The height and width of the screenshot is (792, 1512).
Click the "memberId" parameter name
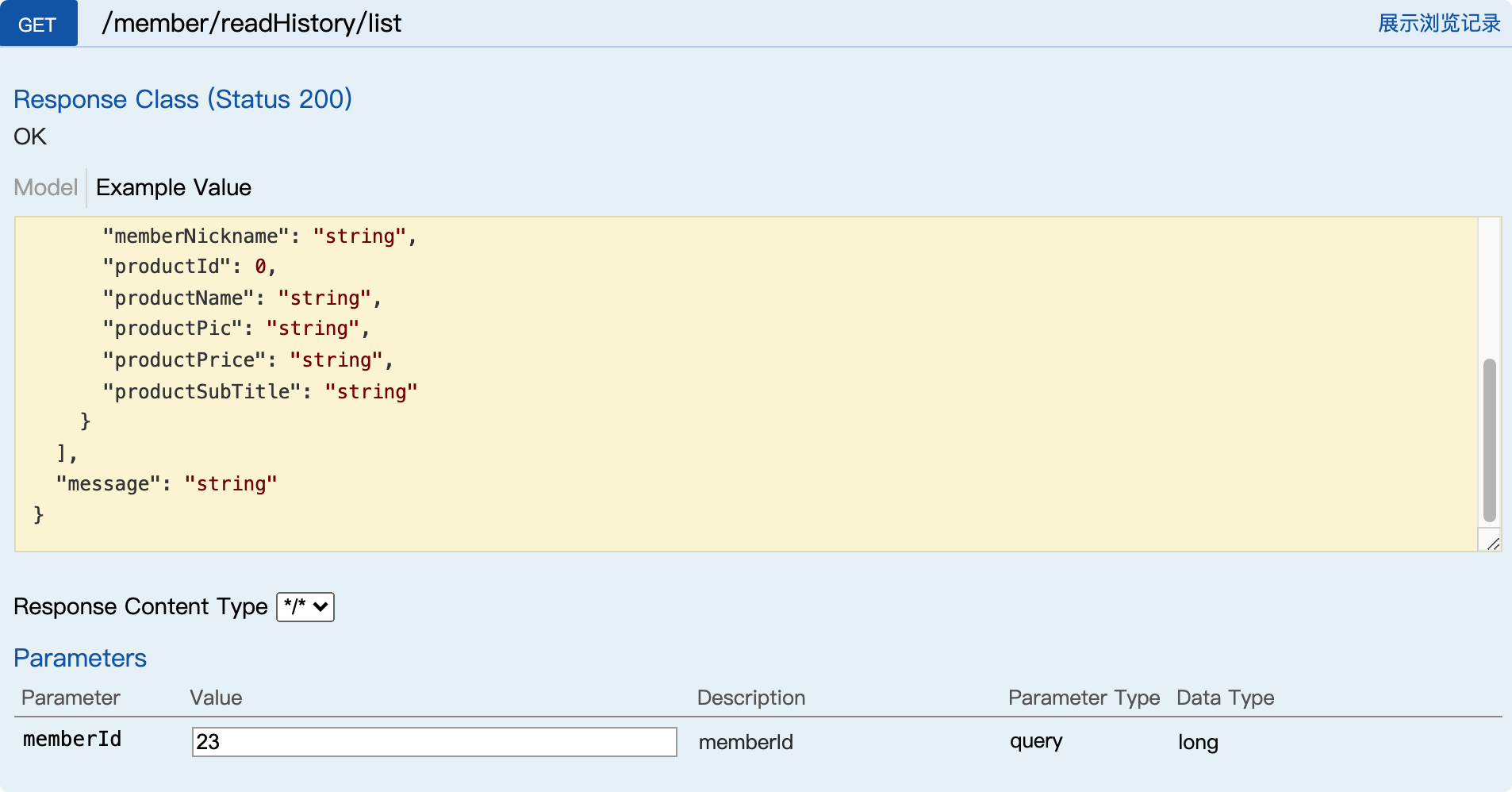coord(72,739)
